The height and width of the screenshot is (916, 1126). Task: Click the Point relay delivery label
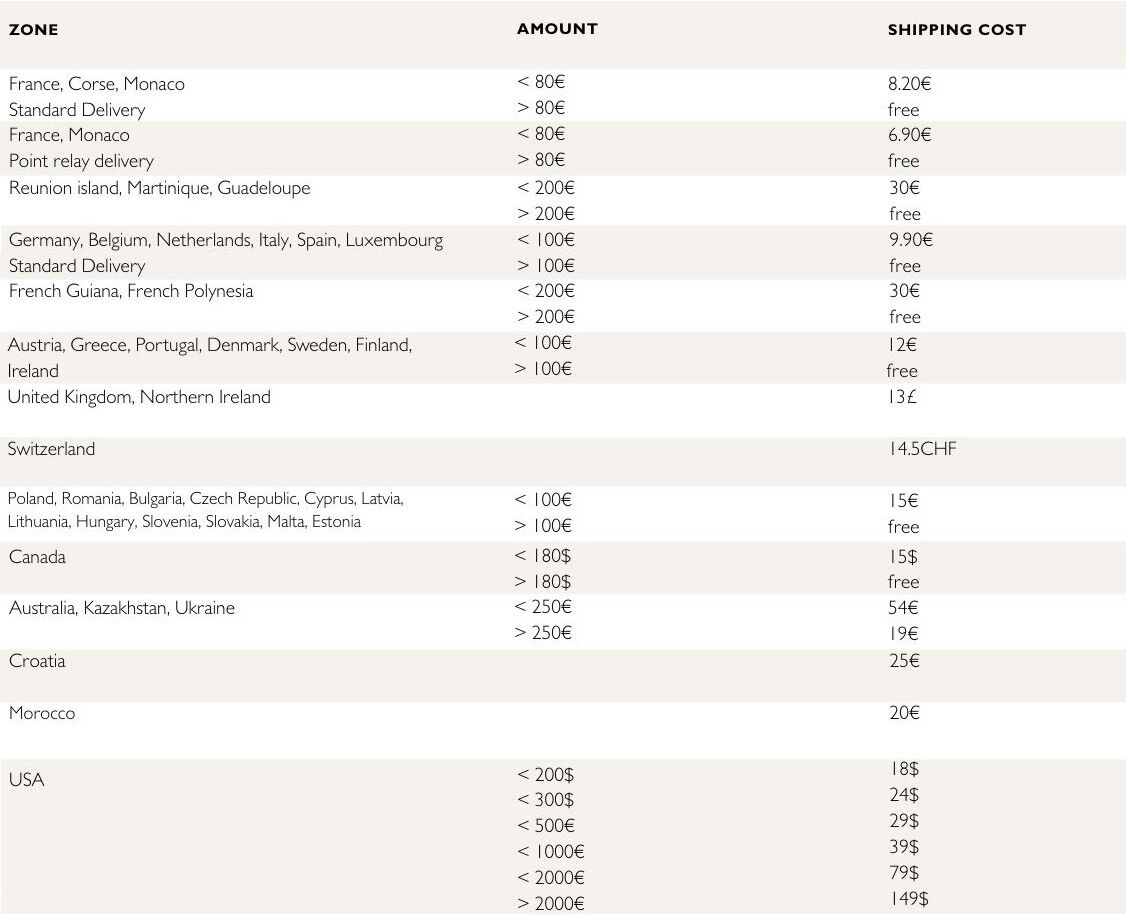pyautogui.click(x=81, y=161)
